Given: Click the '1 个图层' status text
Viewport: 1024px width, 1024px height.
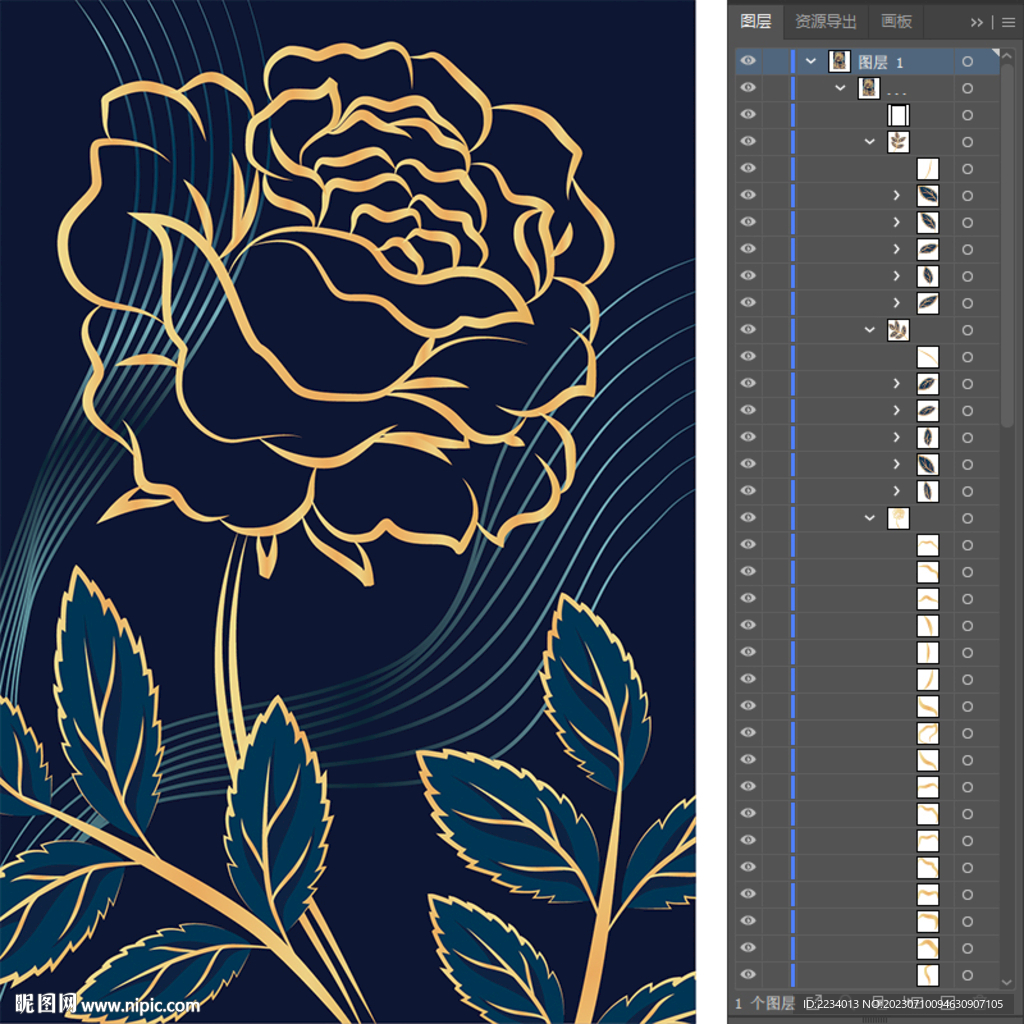Looking at the screenshot, I should click(x=764, y=1004).
